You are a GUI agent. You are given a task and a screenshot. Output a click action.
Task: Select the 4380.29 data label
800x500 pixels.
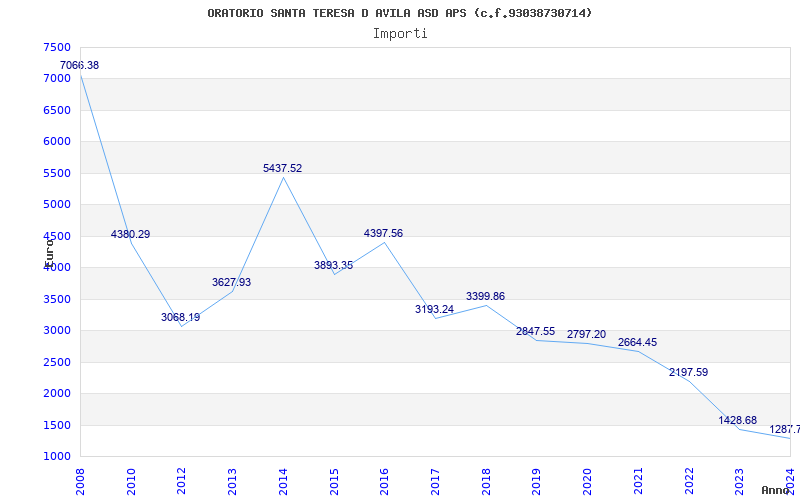(131, 234)
